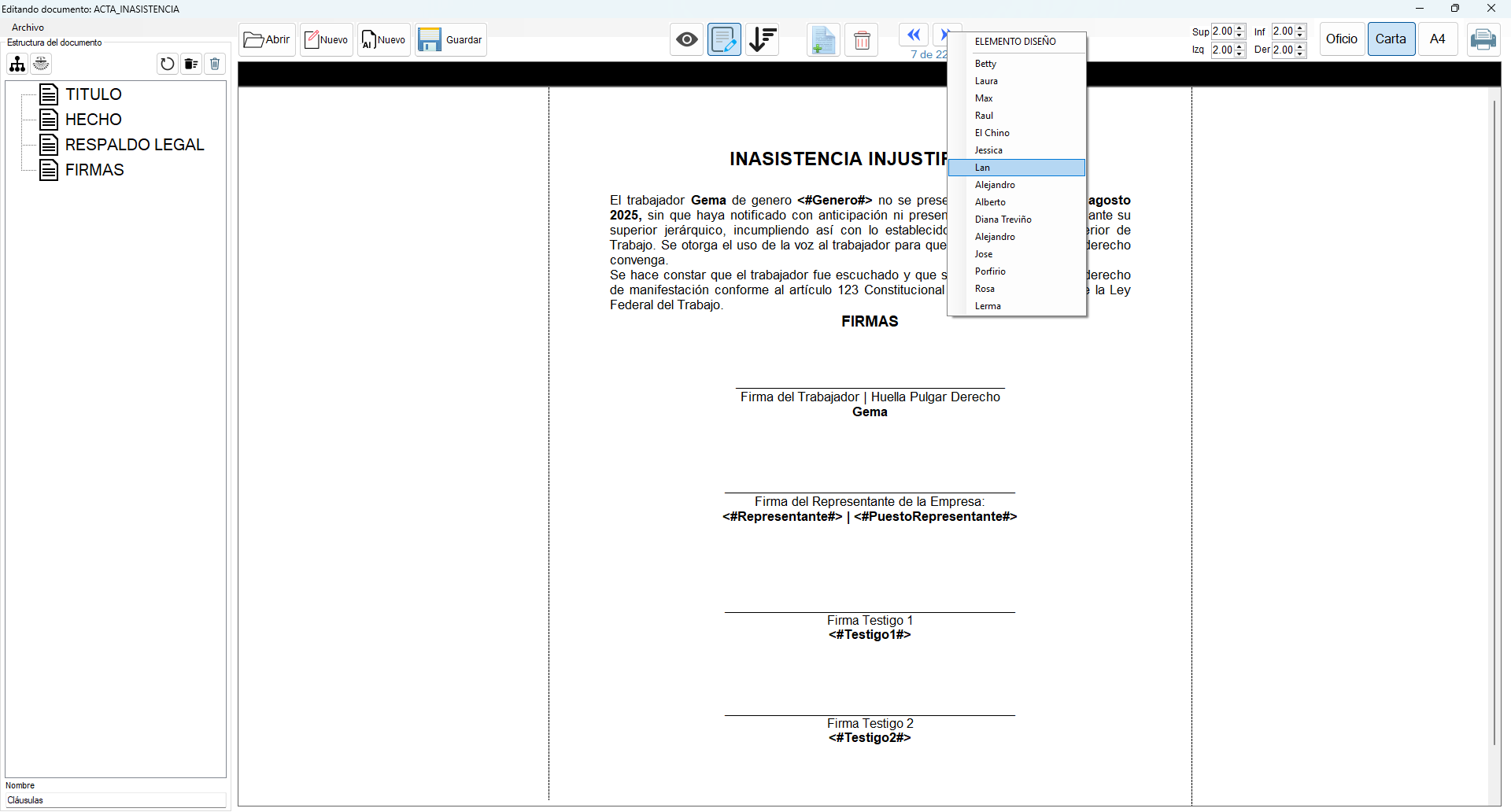Choose Raul from the popup list
This screenshot has width=1511, height=812.
1017,116
